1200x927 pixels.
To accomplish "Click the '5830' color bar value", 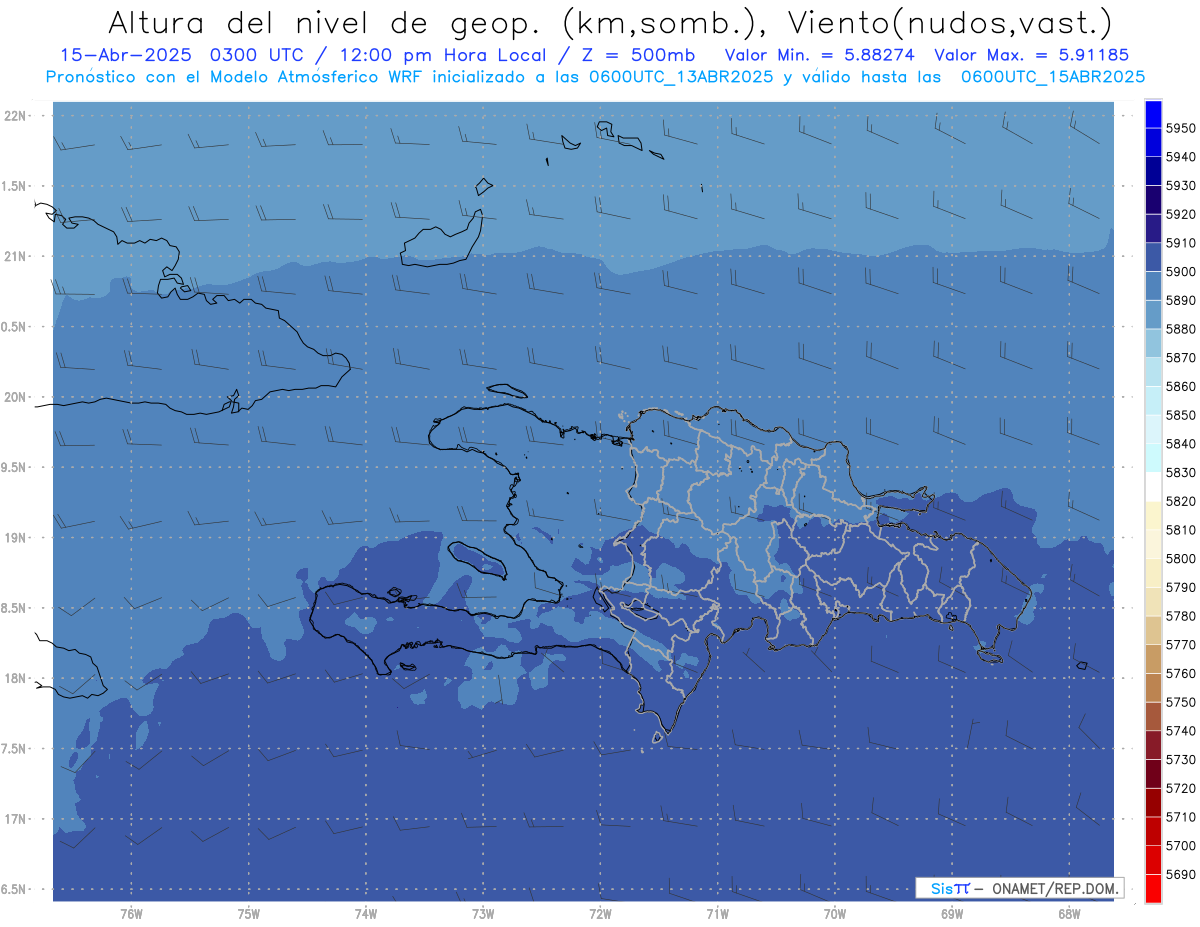I will [1181, 473].
